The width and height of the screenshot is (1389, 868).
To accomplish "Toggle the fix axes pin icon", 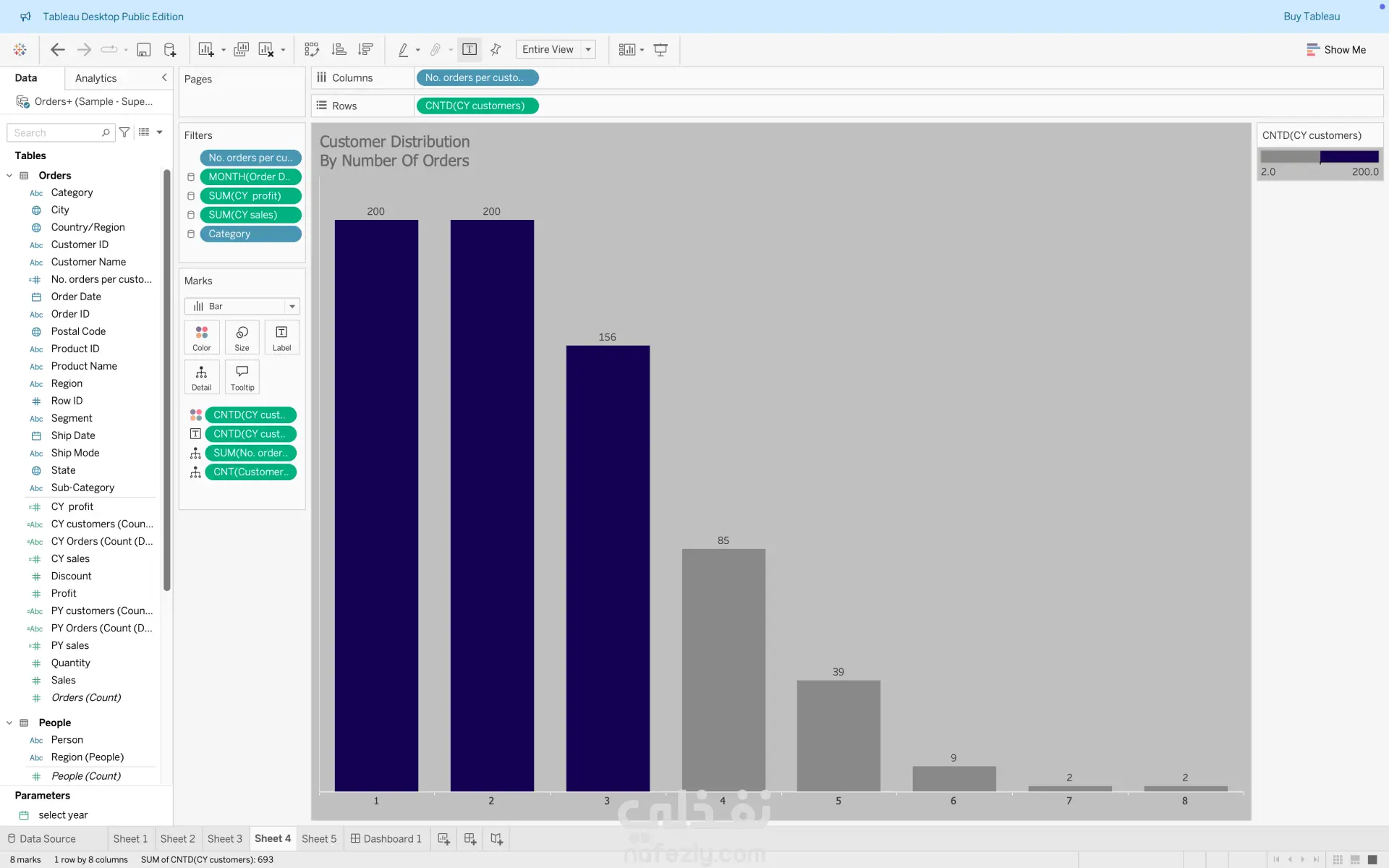I will click(x=496, y=49).
